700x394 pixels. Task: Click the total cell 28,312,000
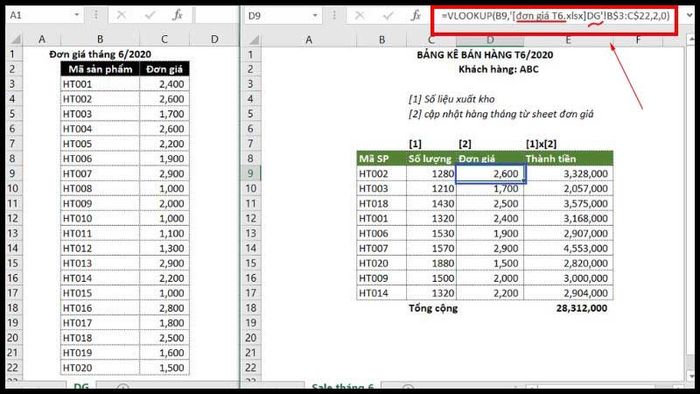[568, 308]
